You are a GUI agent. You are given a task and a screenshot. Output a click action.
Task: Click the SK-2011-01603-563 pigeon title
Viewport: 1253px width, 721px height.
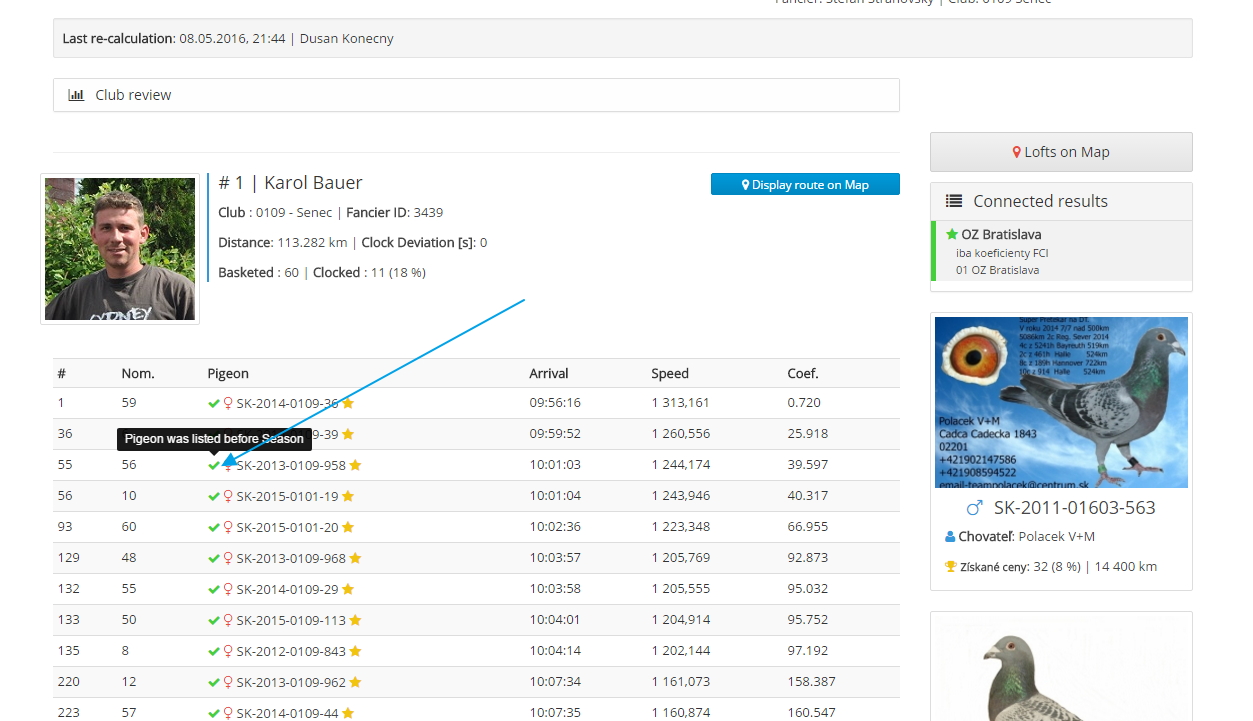(x=1074, y=507)
